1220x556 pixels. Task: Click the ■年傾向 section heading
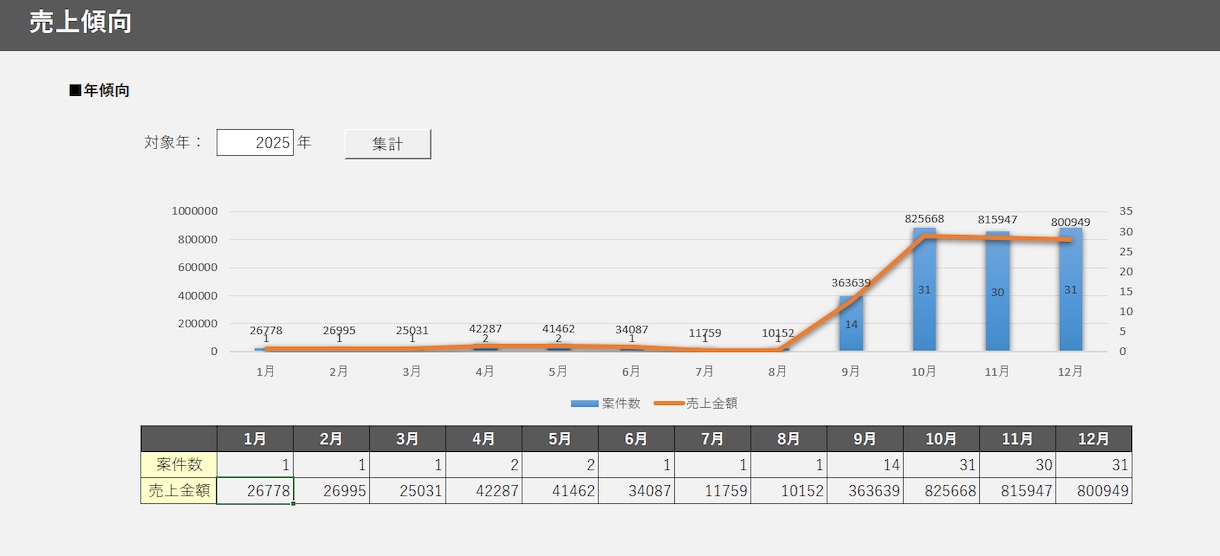point(99,91)
